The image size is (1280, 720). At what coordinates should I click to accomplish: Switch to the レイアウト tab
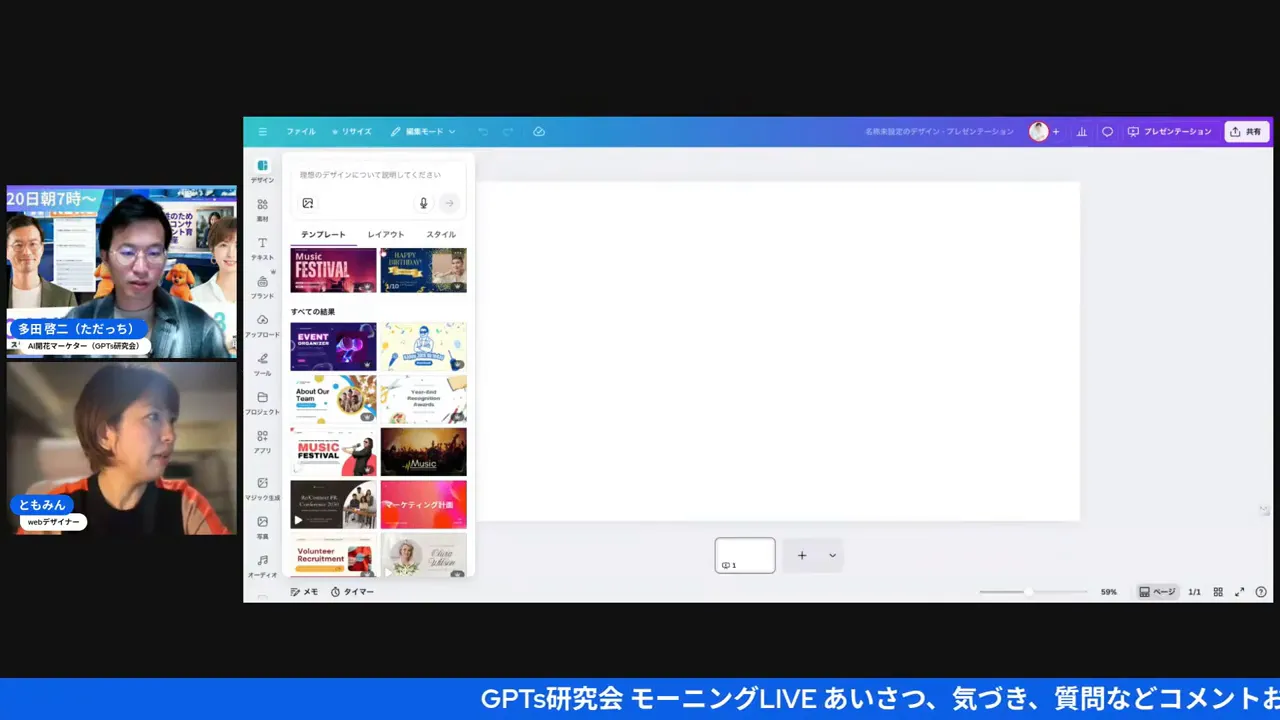click(x=385, y=235)
